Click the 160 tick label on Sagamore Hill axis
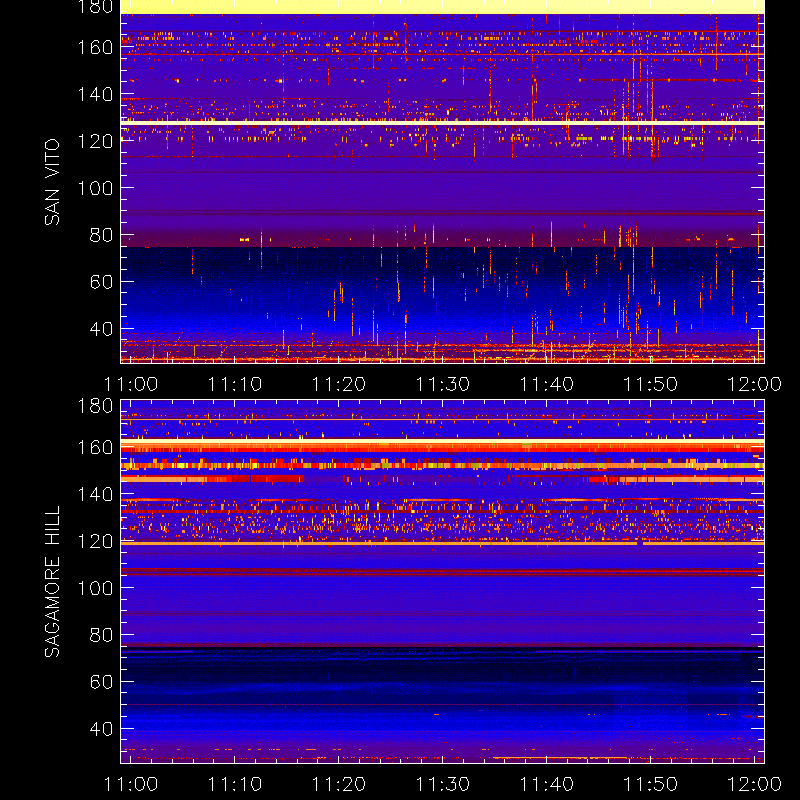Screen dimensions: 800x800 tap(95, 447)
